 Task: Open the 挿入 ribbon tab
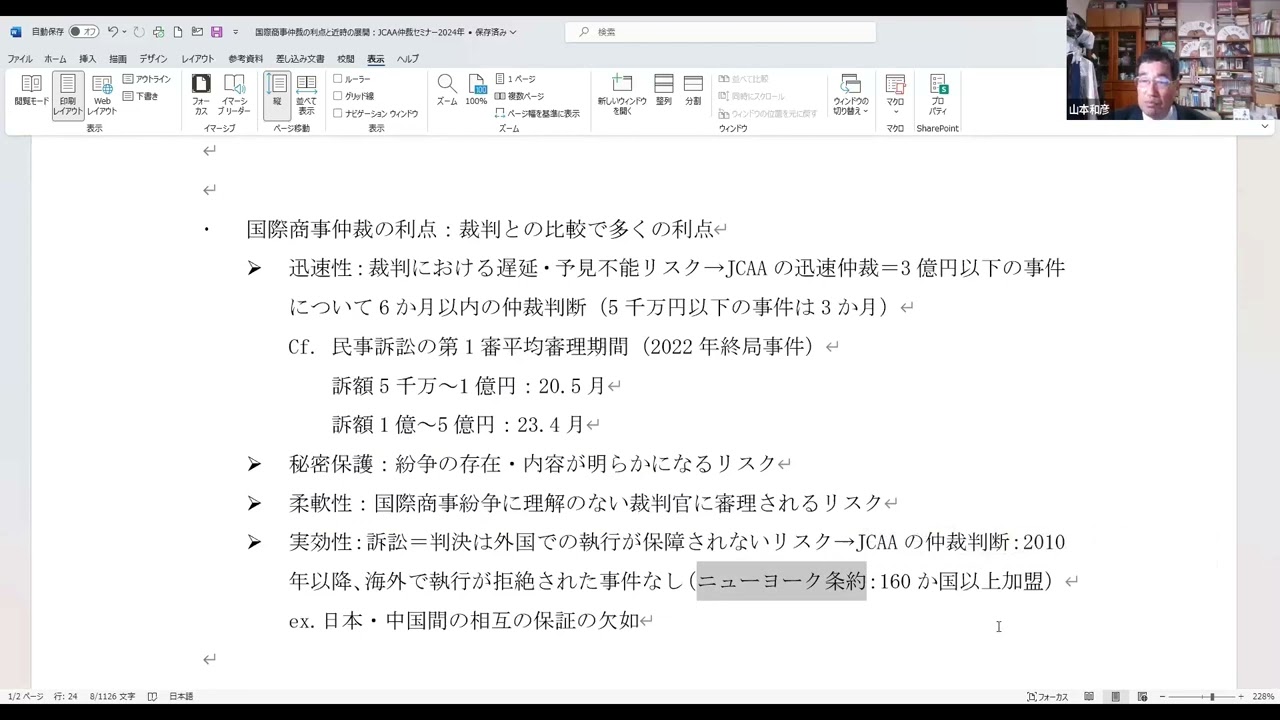pyautogui.click(x=87, y=59)
